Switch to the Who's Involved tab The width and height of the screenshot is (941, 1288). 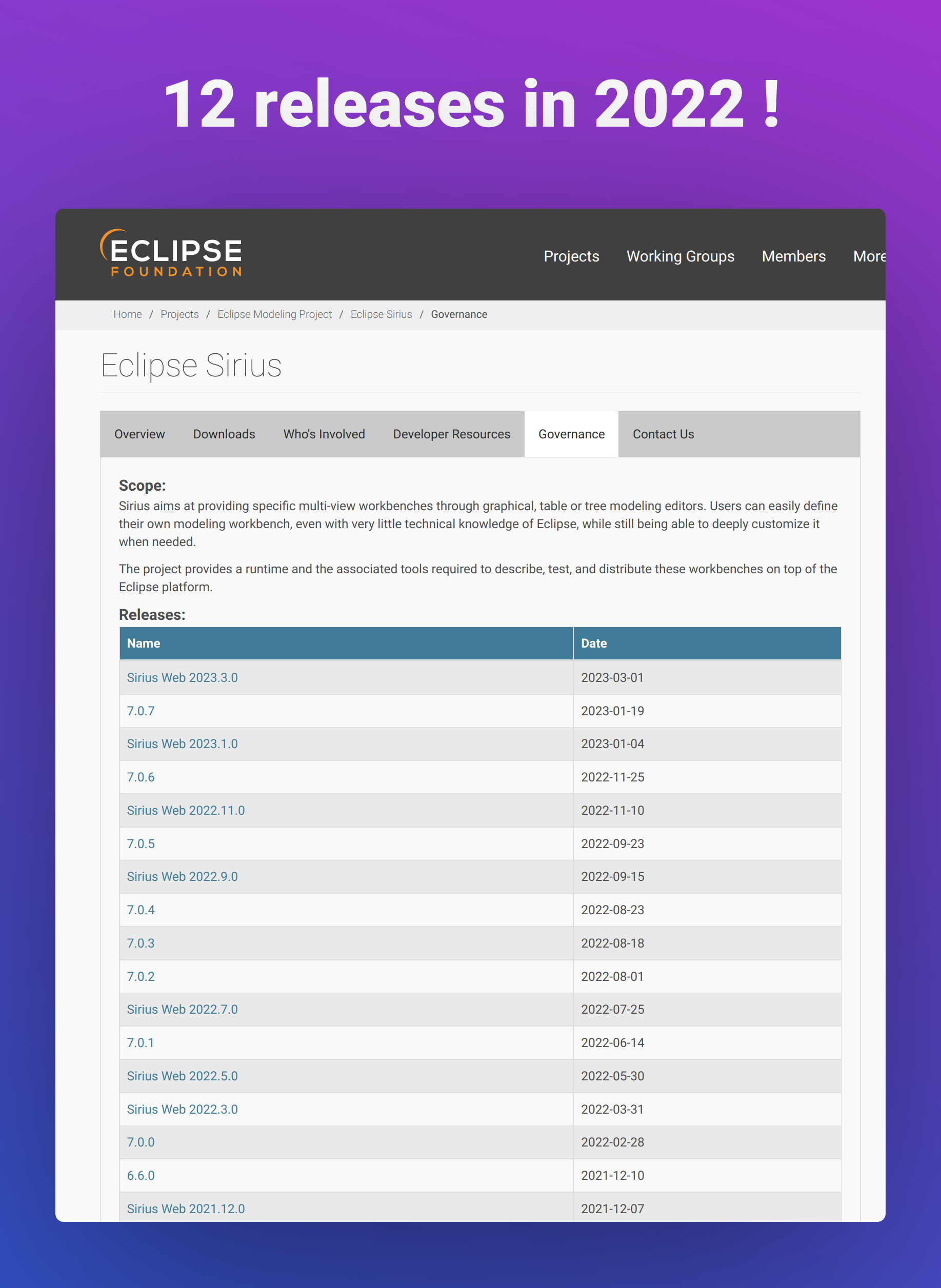click(324, 434)
